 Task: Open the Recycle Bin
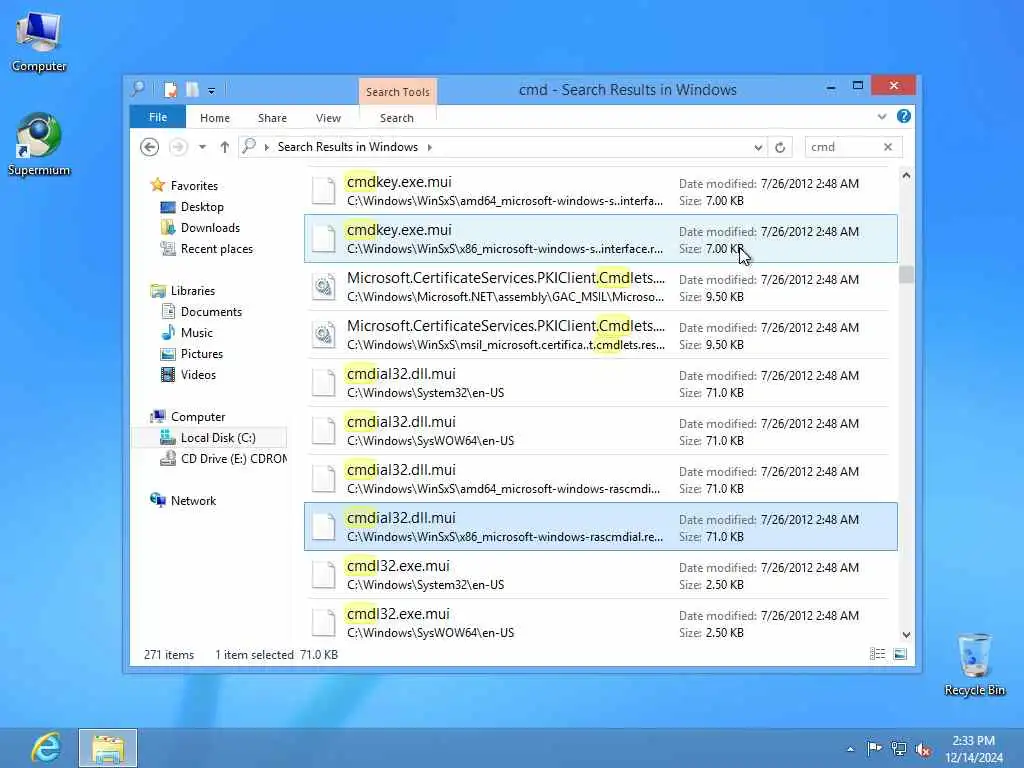[x=974, y=664]
